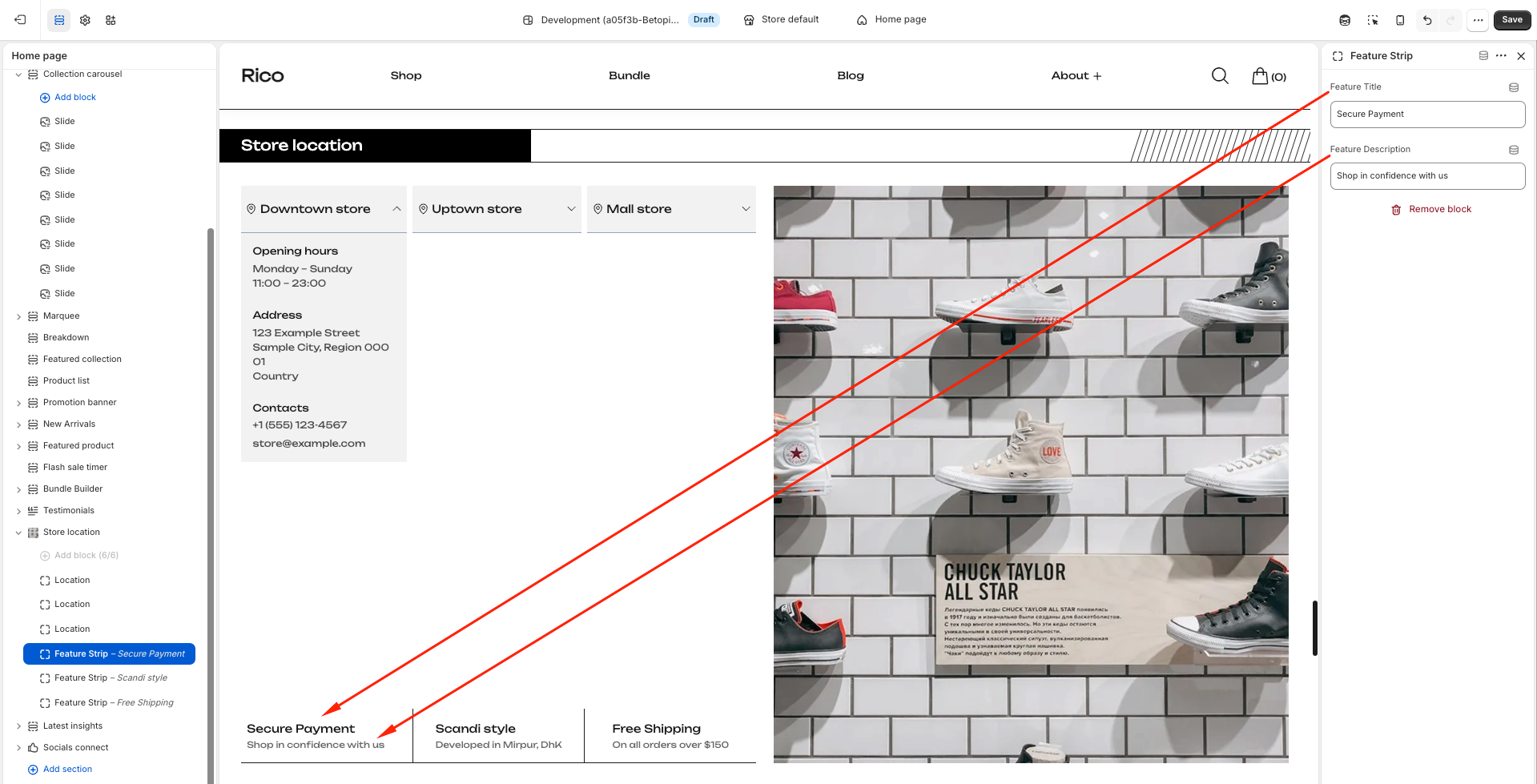Expand the Bundle Builder section

[x=18, y=489]
